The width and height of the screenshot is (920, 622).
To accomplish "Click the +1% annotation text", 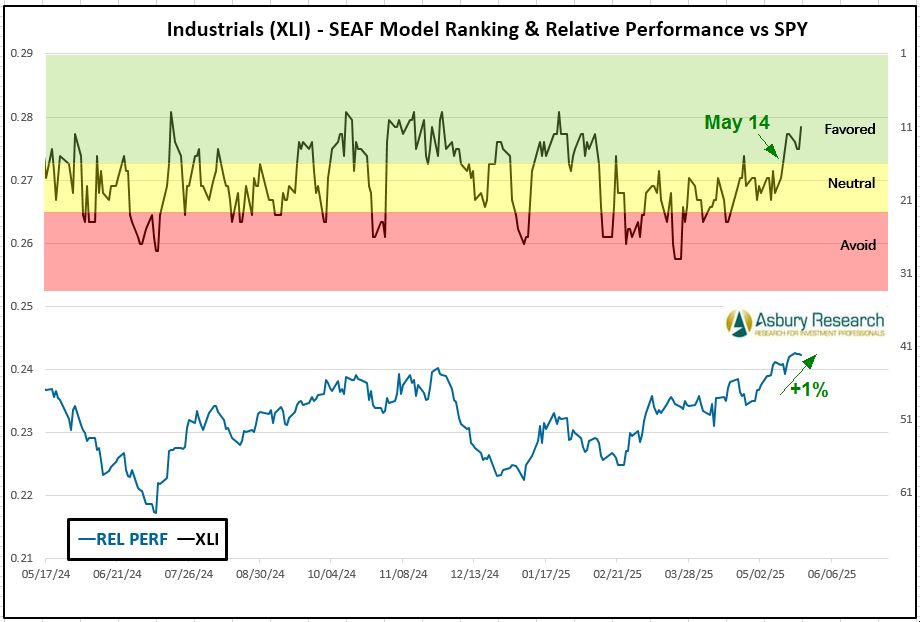I will click(809, 390).
